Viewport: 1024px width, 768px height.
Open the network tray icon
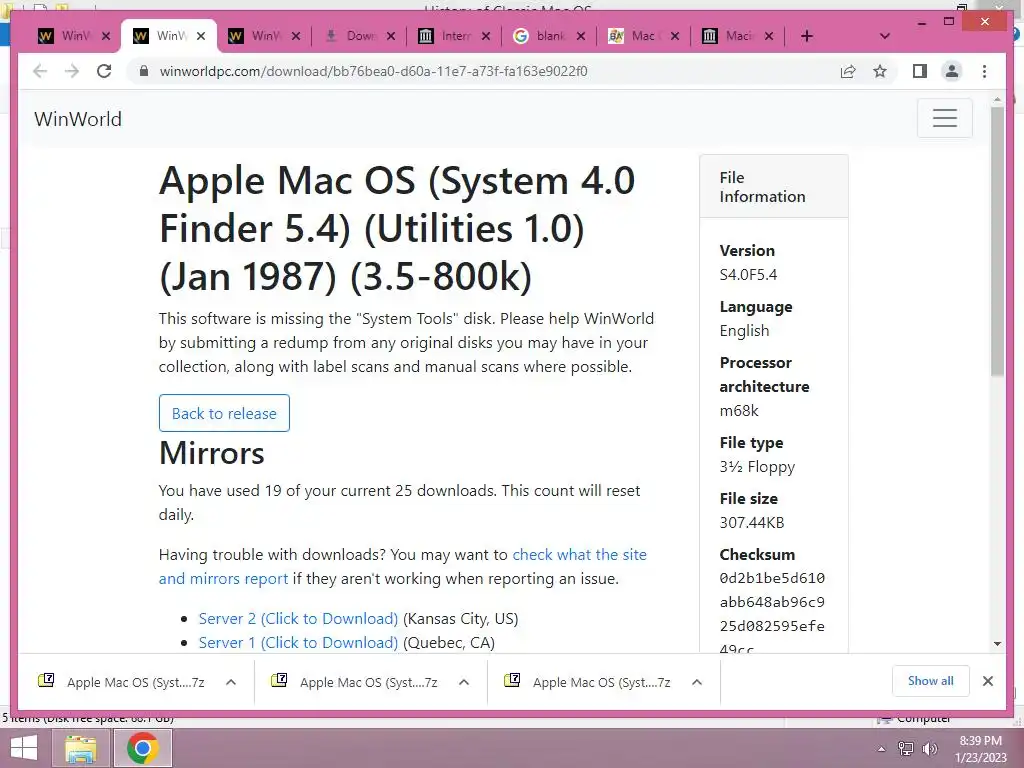coord(905,749)
